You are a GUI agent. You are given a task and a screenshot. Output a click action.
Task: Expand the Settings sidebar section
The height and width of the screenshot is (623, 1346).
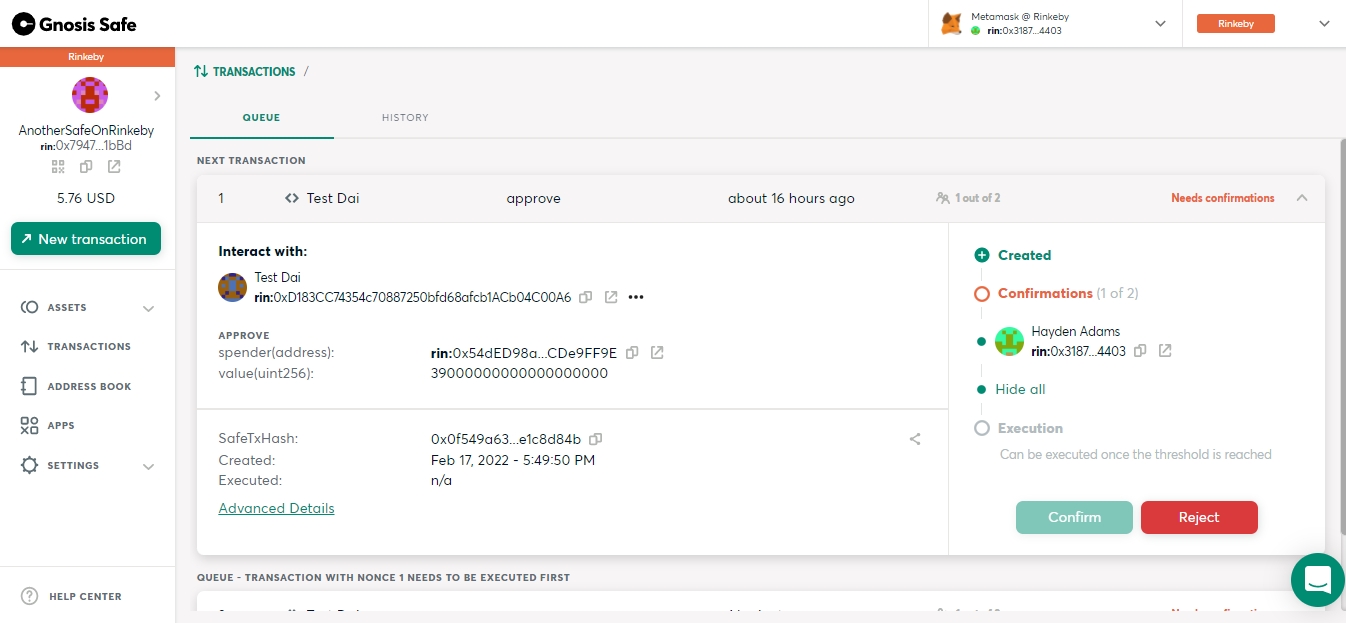[148, 466]
